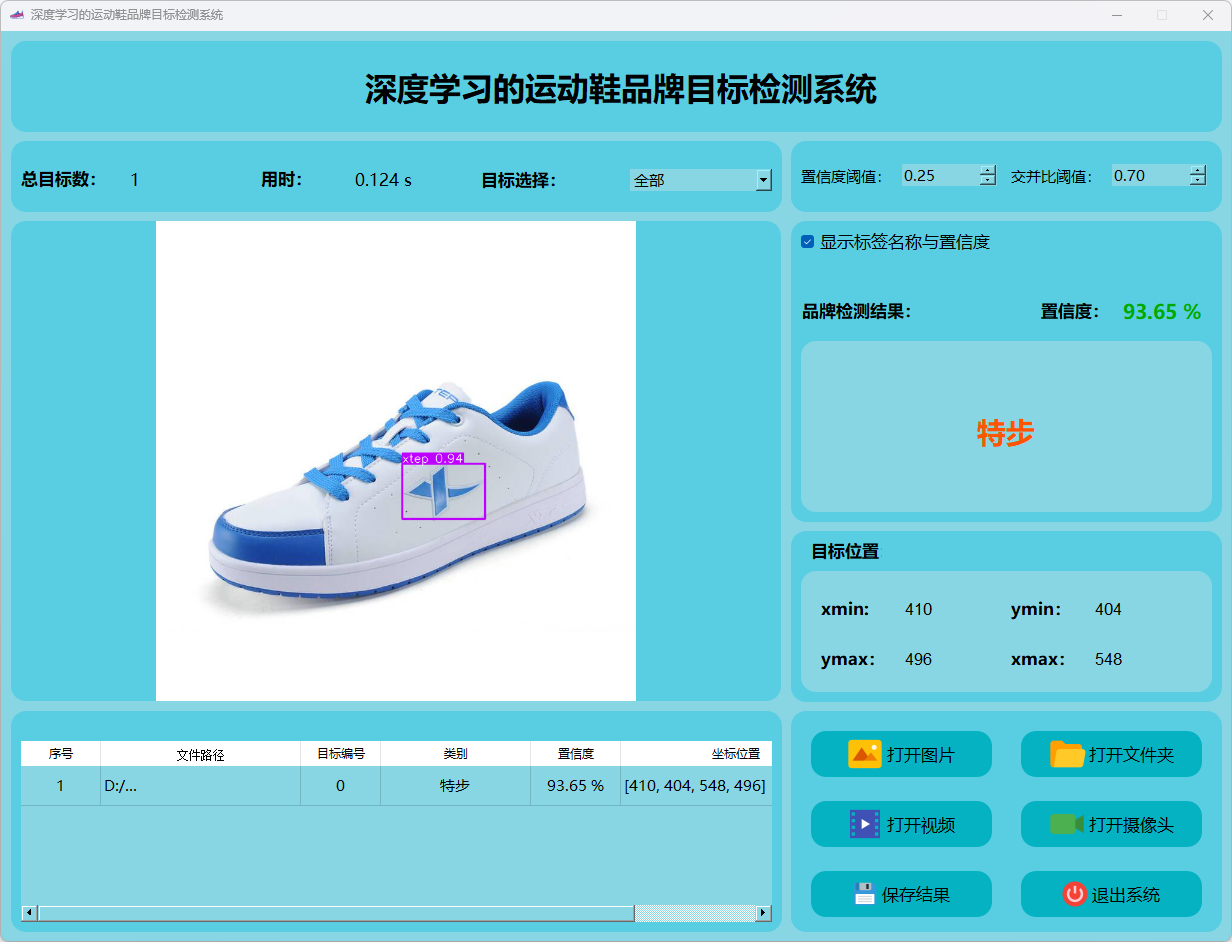Click the 0.124 s elapsed time value

point(383,180)
